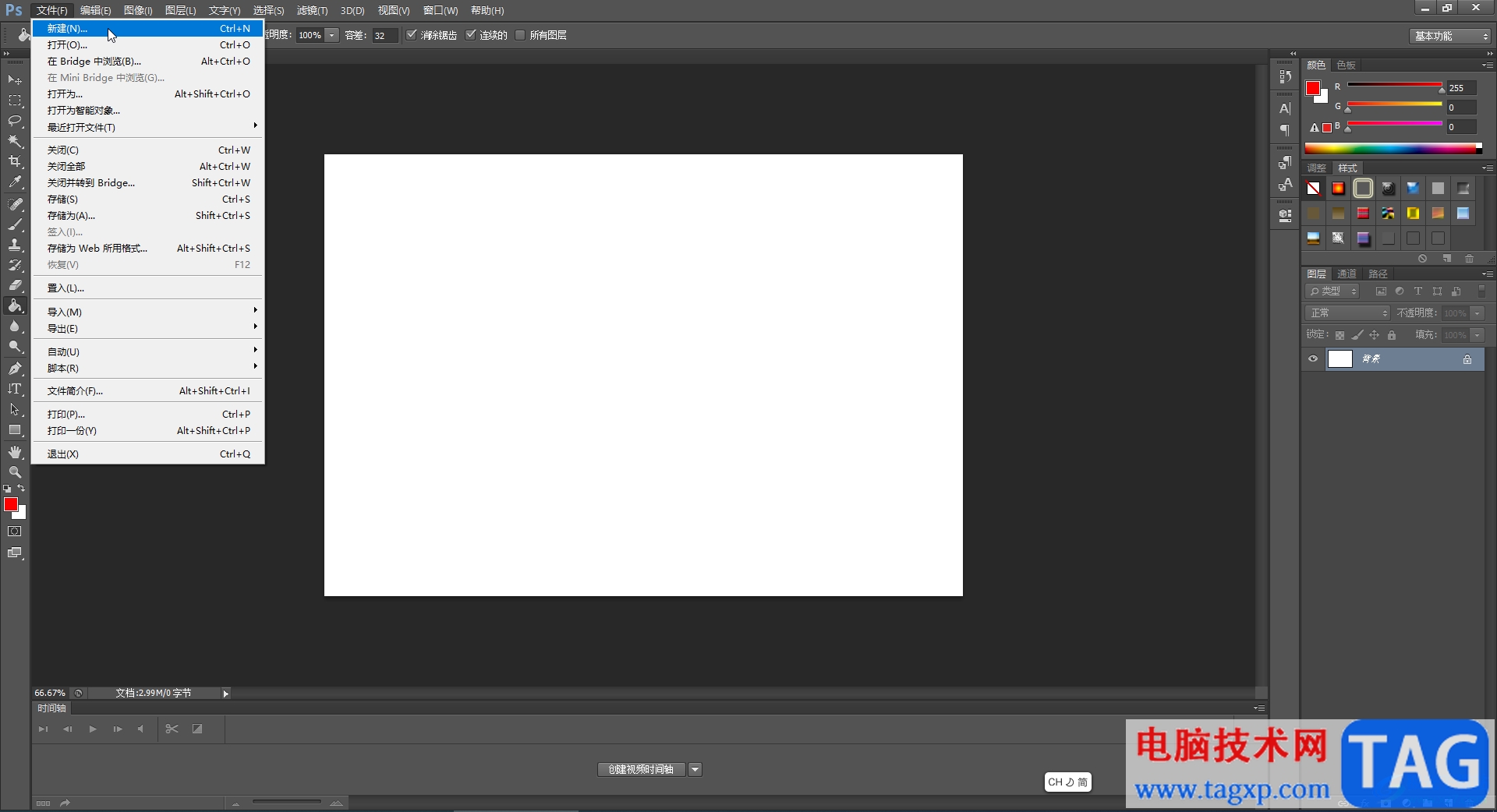Screen dimensions: 1497x812
Task: Go to first frame in timeline
Action: 44,729
